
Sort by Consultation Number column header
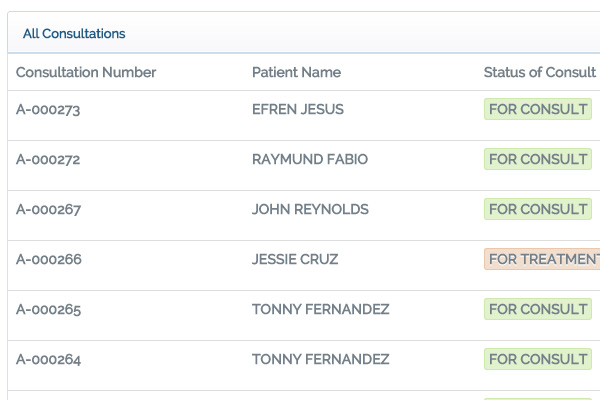86,72
